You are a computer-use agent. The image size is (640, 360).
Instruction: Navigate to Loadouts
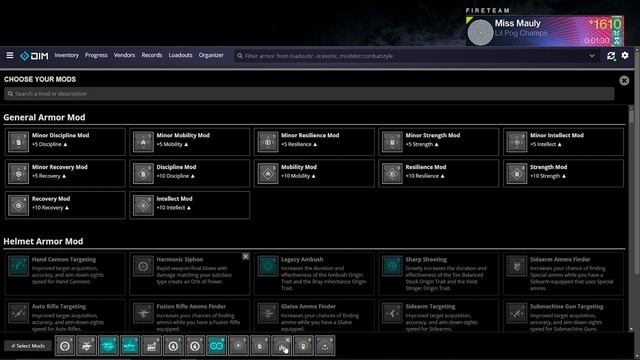point(180,55)
